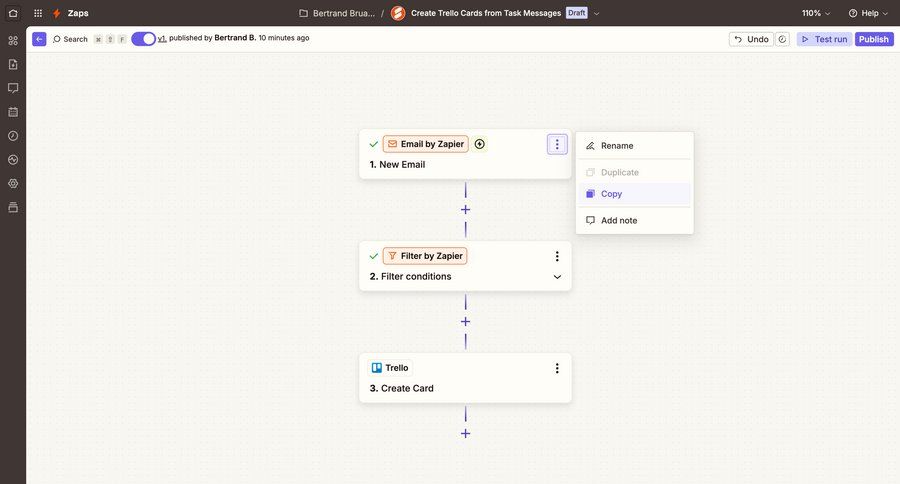Click the Publish button
The image size is (900, 484).
coord(874,39)
